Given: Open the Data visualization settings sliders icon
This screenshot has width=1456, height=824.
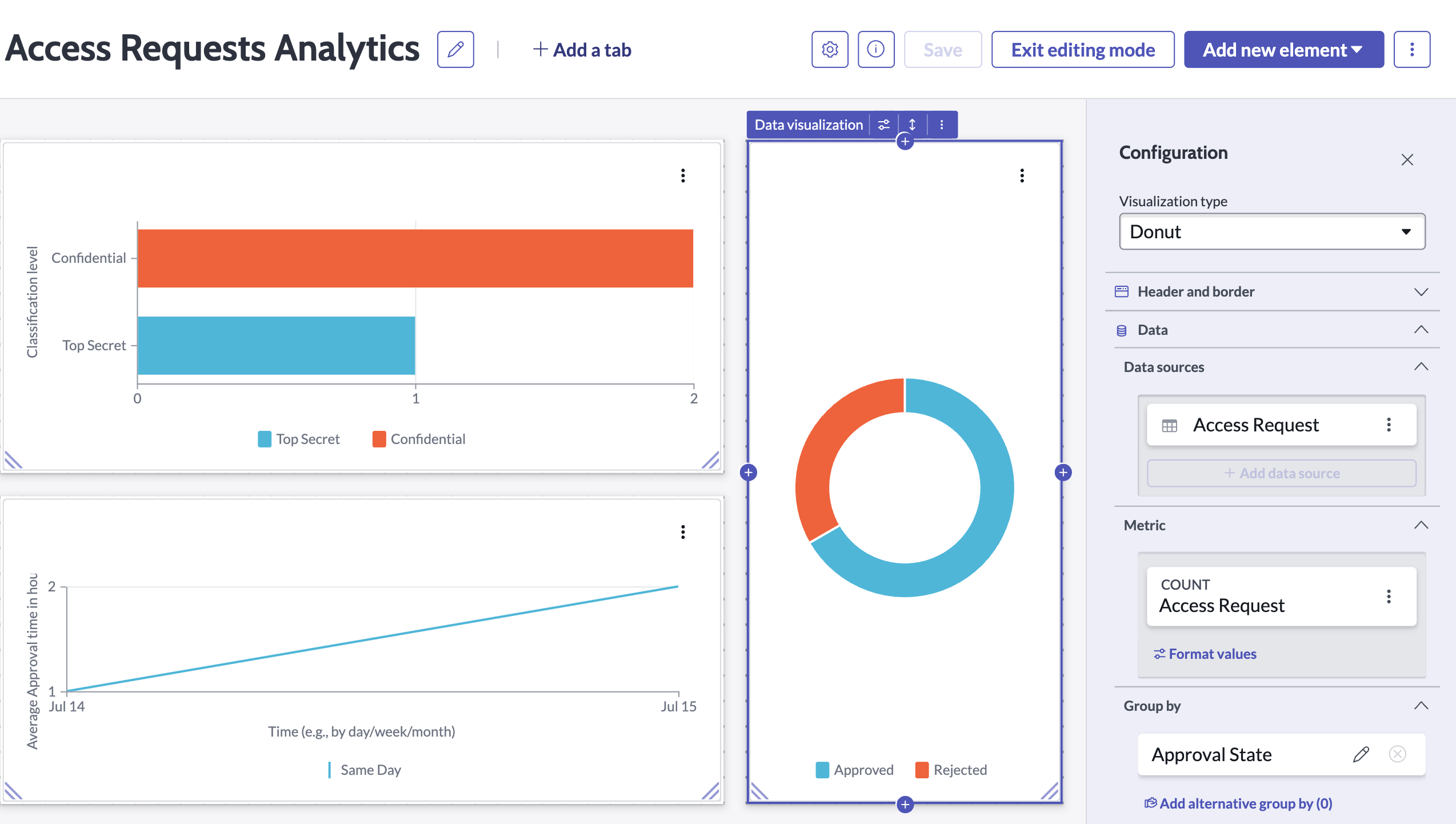Looking at the screenshot, I should tap(883, 124).
